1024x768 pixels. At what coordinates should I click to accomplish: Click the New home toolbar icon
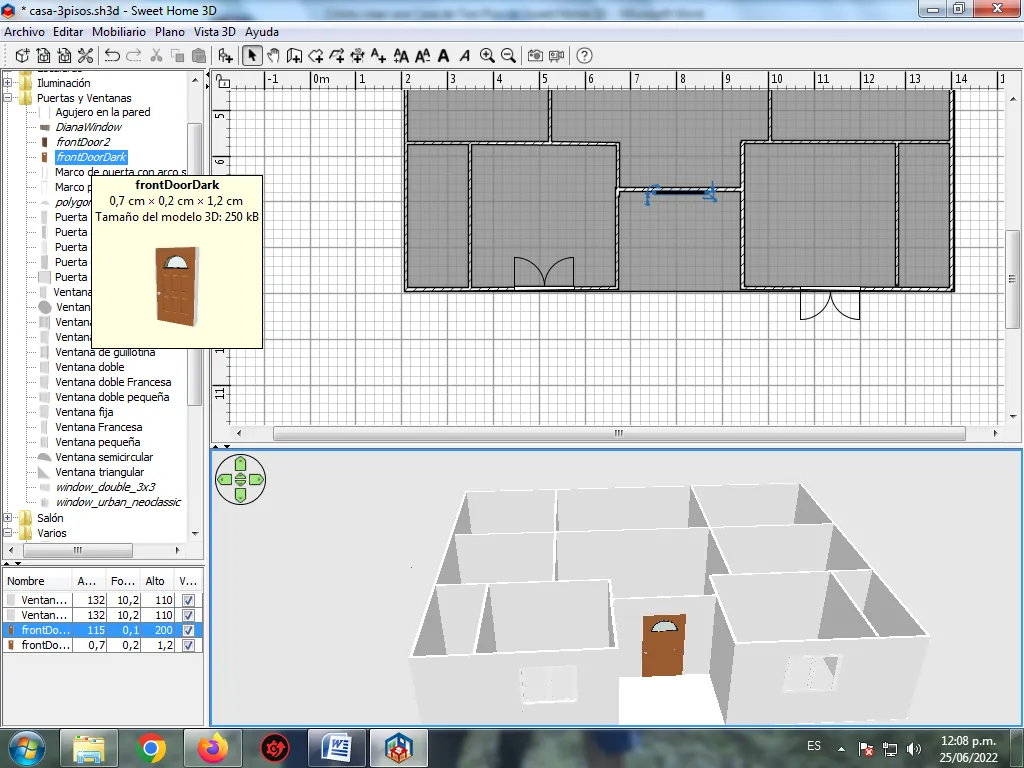(22, 56)
